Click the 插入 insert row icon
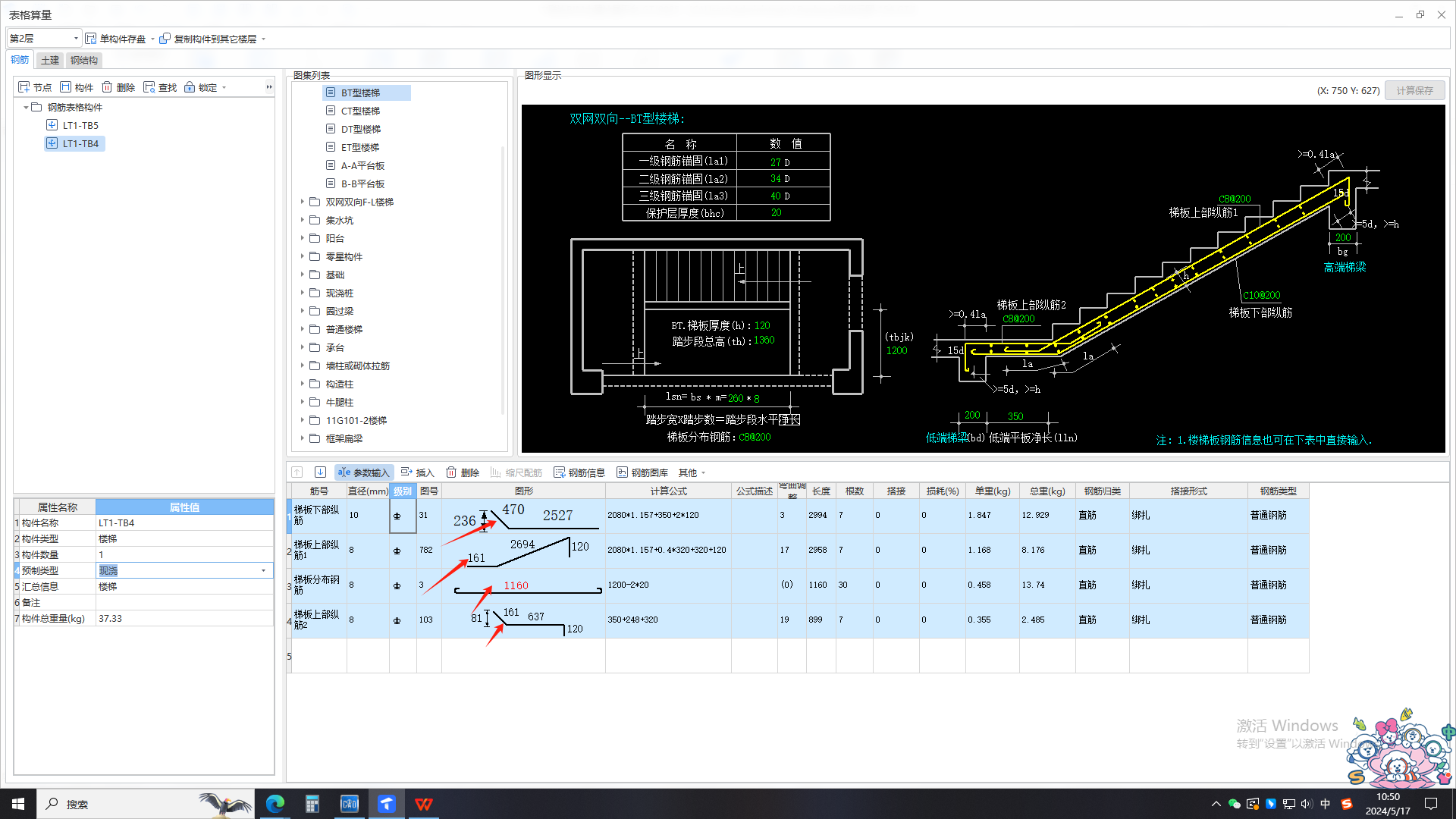 coord(406,472)
